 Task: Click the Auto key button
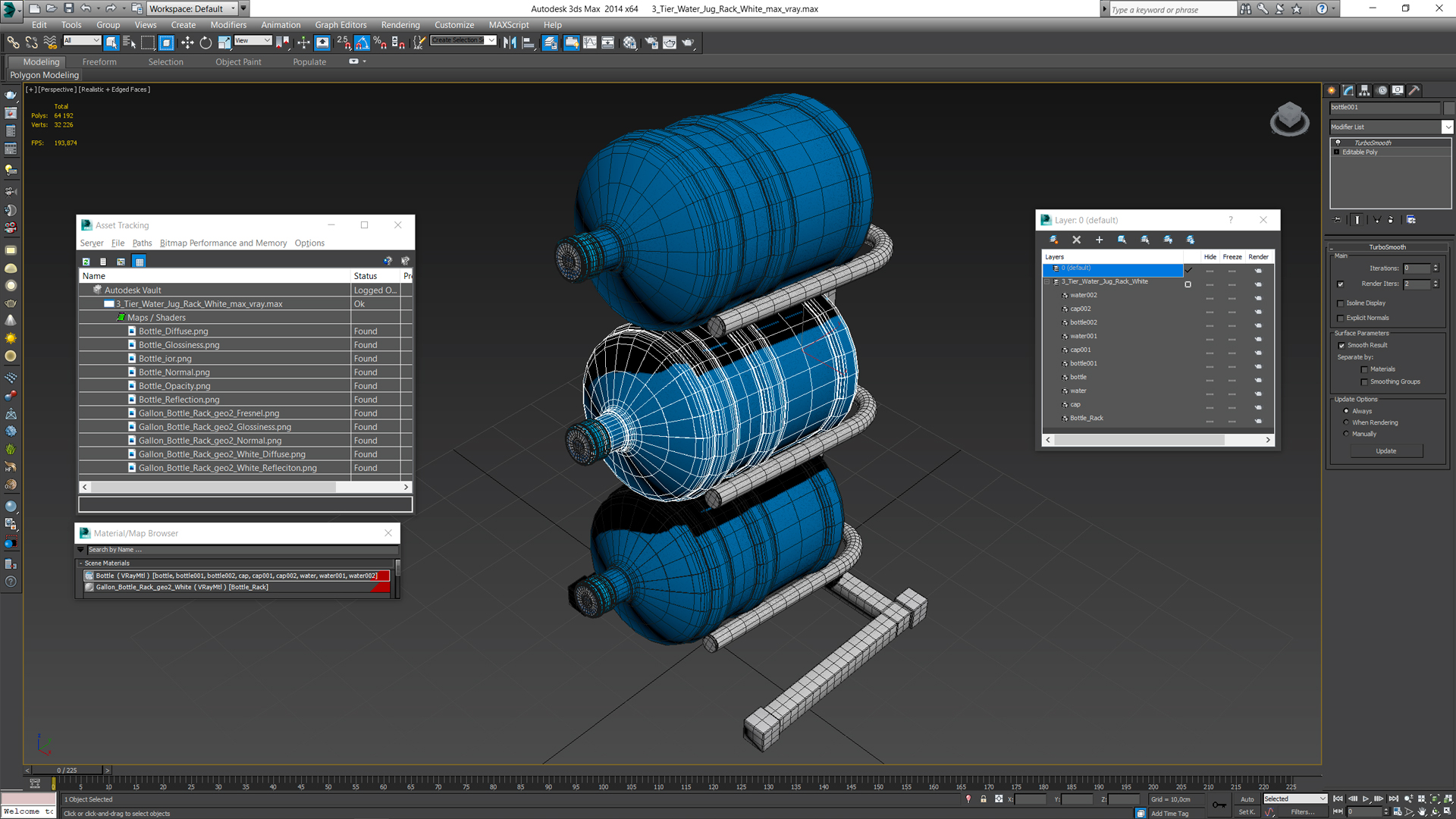click(1247, 799)
